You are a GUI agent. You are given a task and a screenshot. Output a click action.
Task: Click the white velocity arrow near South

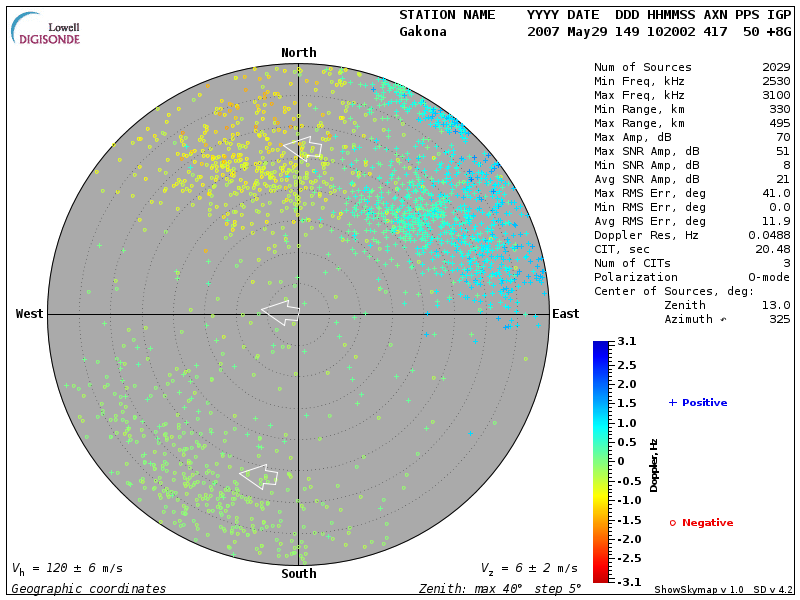pos(259,475)
